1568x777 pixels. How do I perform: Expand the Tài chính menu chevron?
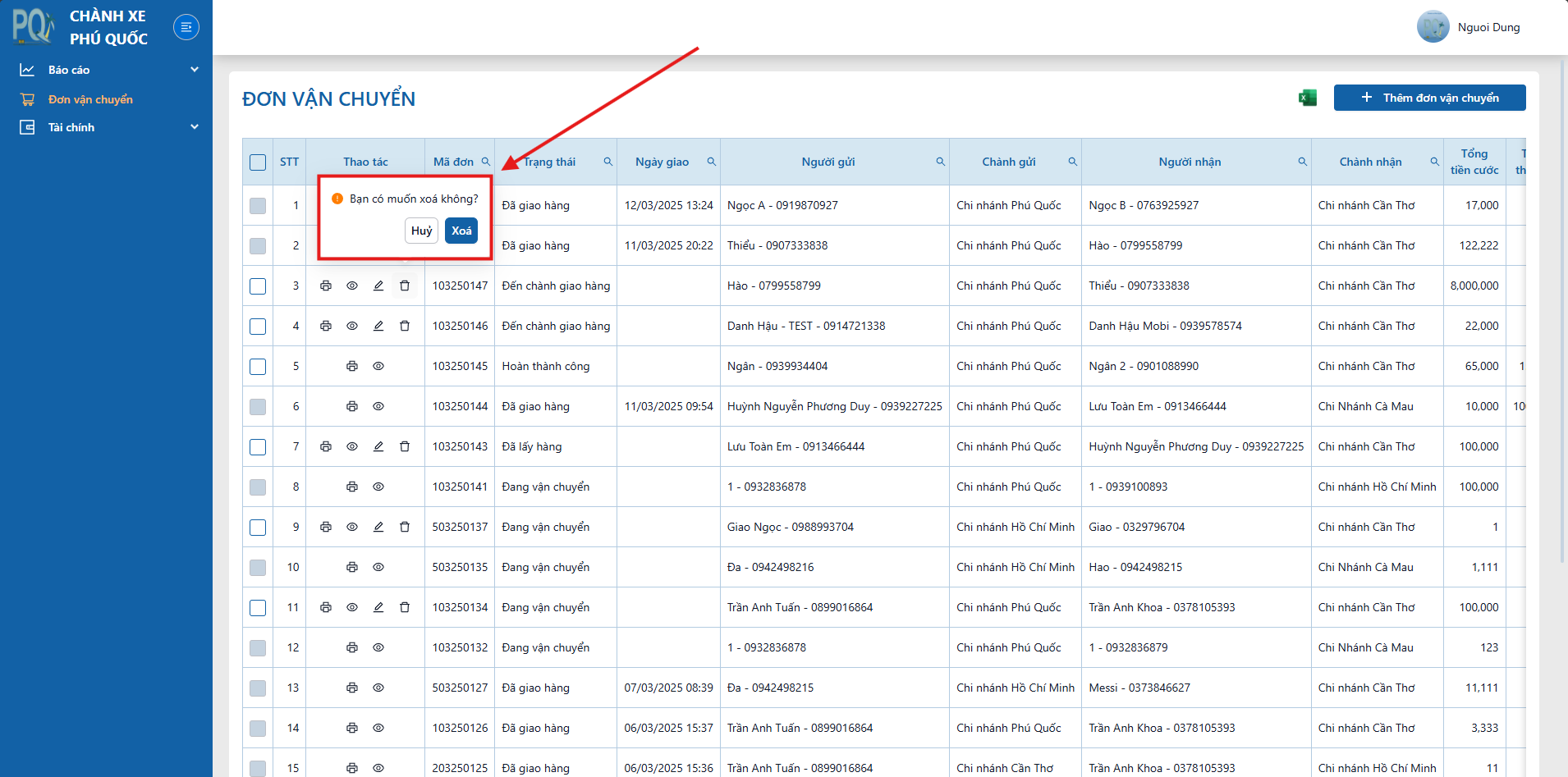pos(195,127)
